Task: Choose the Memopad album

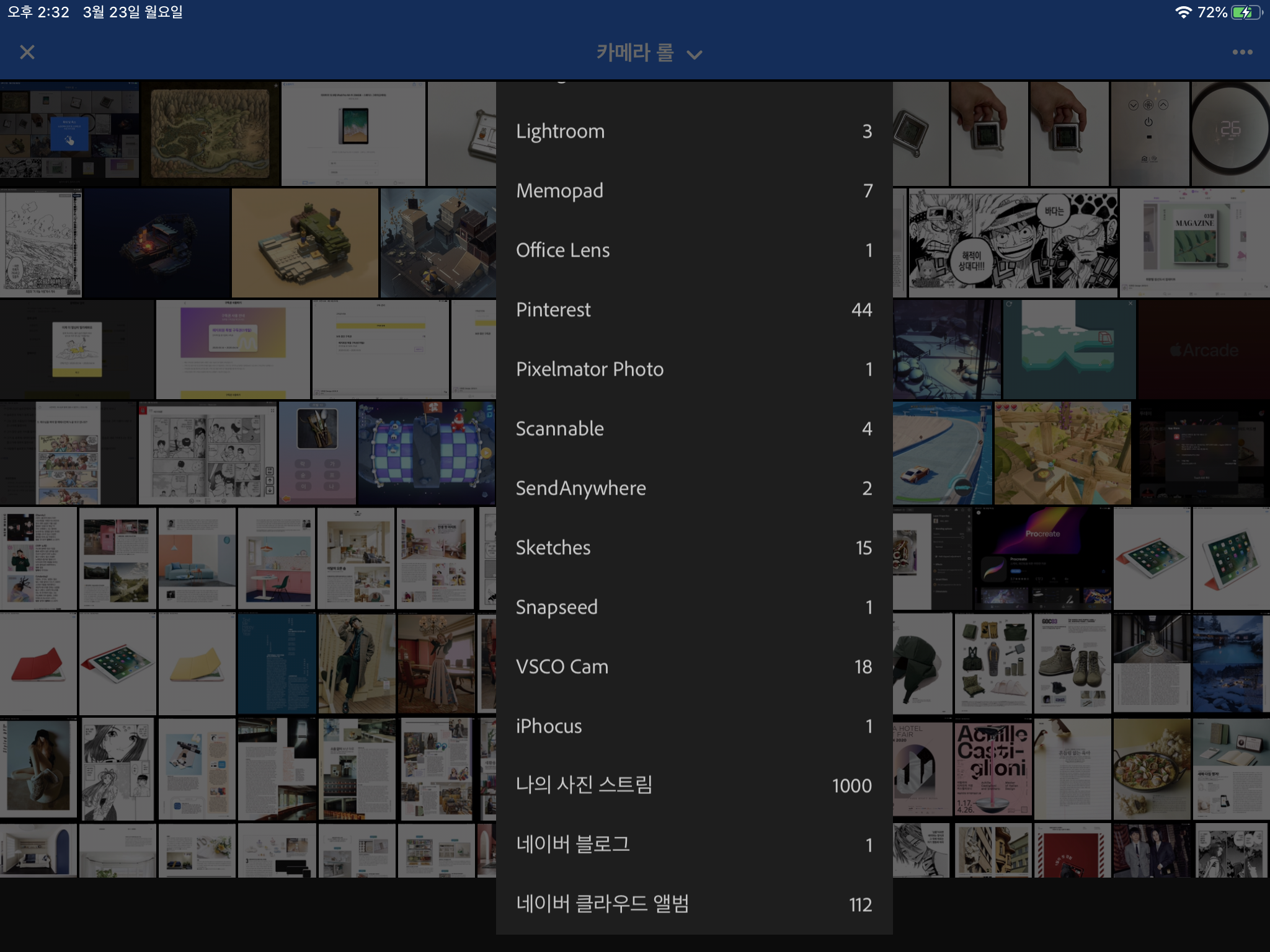Action: pyautogui.click(x=693, y=191)
